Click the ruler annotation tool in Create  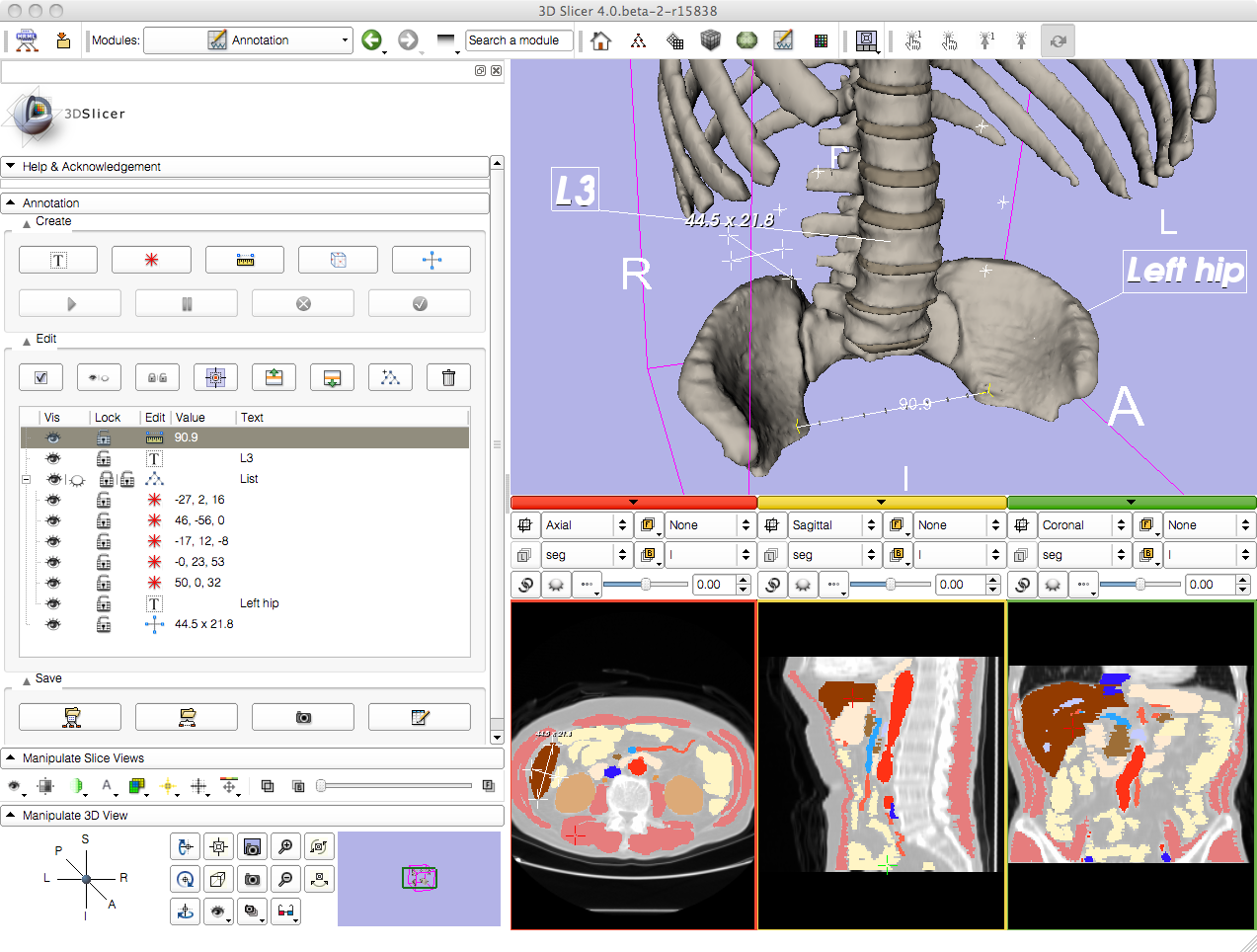coord(245,260)
